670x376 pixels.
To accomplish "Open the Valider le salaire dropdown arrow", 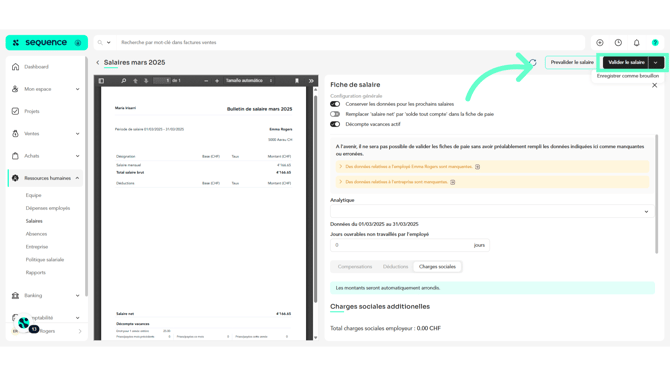I will 656,62.
